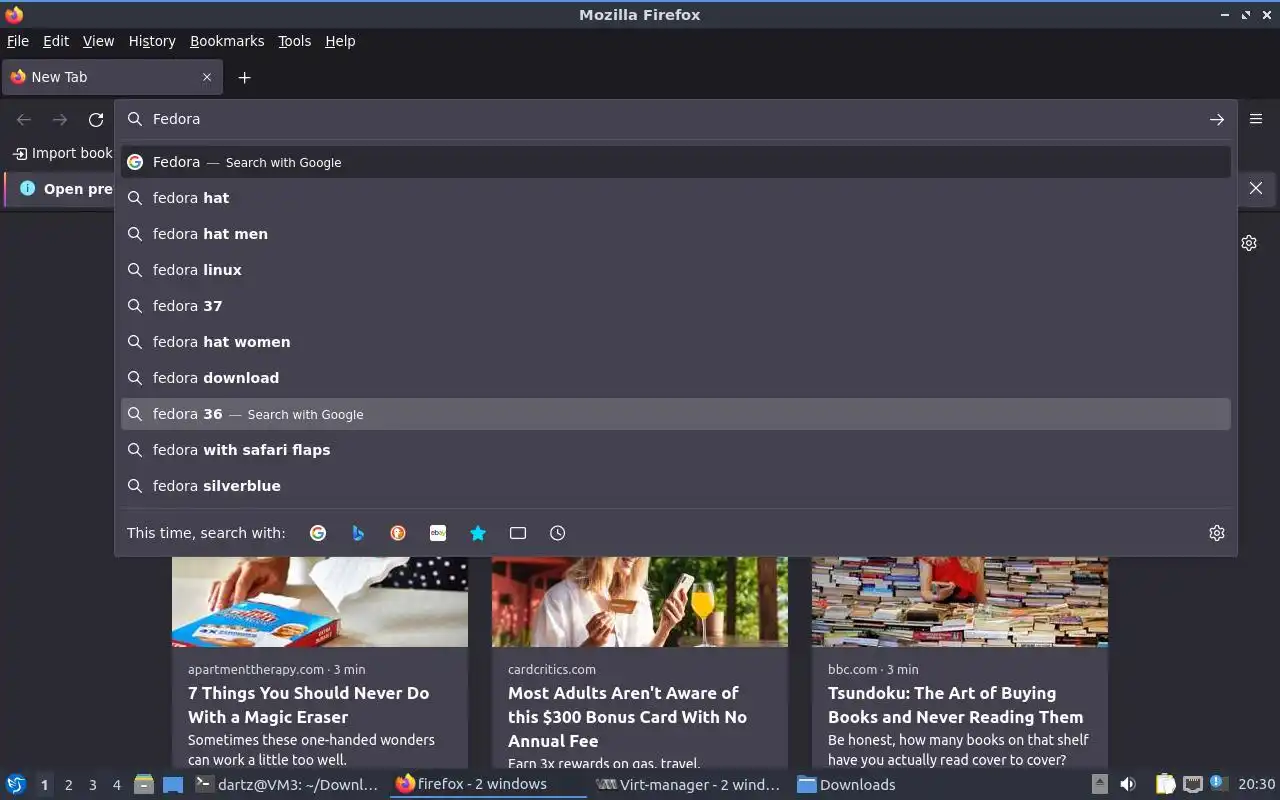
Task: Search open tabs via the tab icon
Action: click(518, 533)
